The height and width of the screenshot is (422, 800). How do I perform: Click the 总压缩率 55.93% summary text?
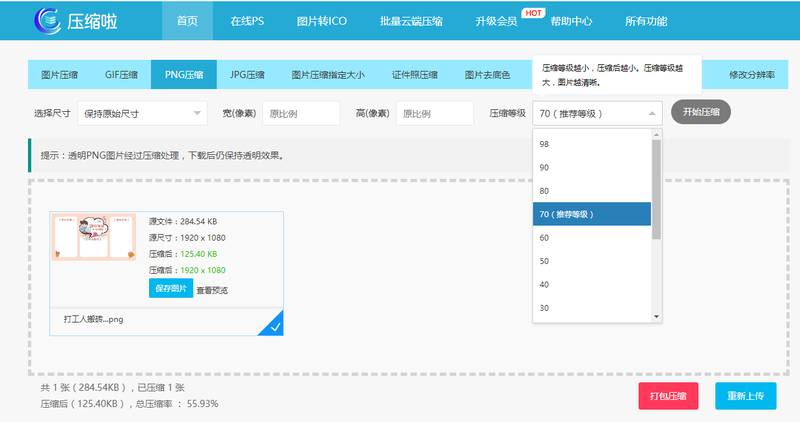coord(177,404)
